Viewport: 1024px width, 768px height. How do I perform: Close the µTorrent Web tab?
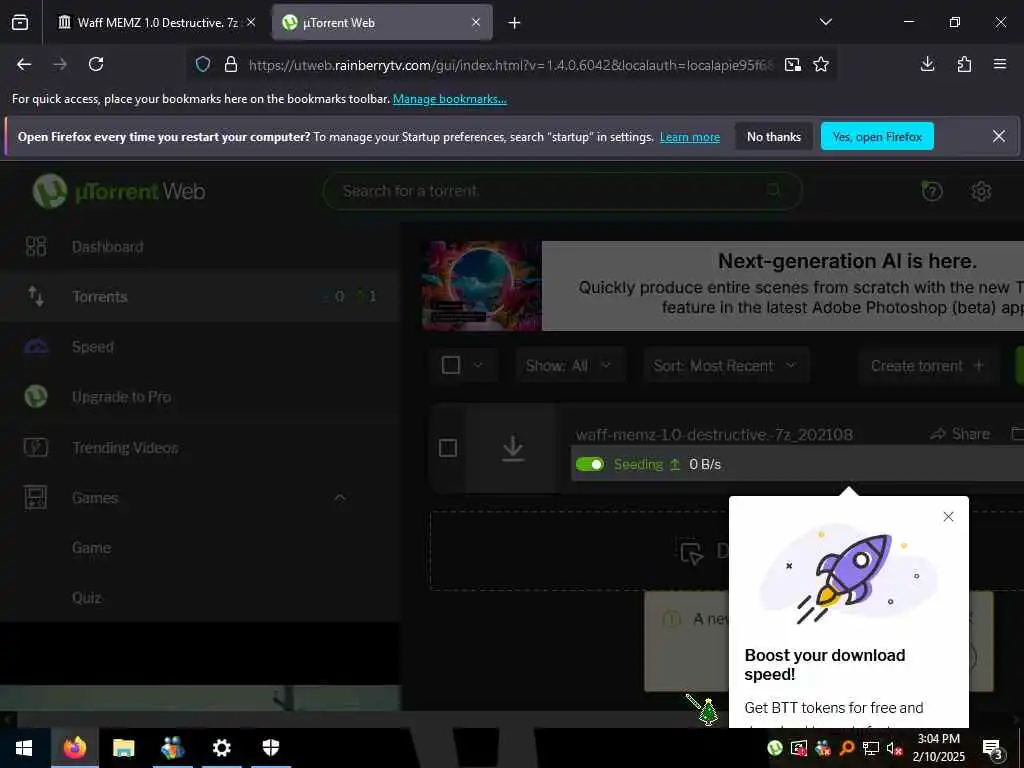476,22
